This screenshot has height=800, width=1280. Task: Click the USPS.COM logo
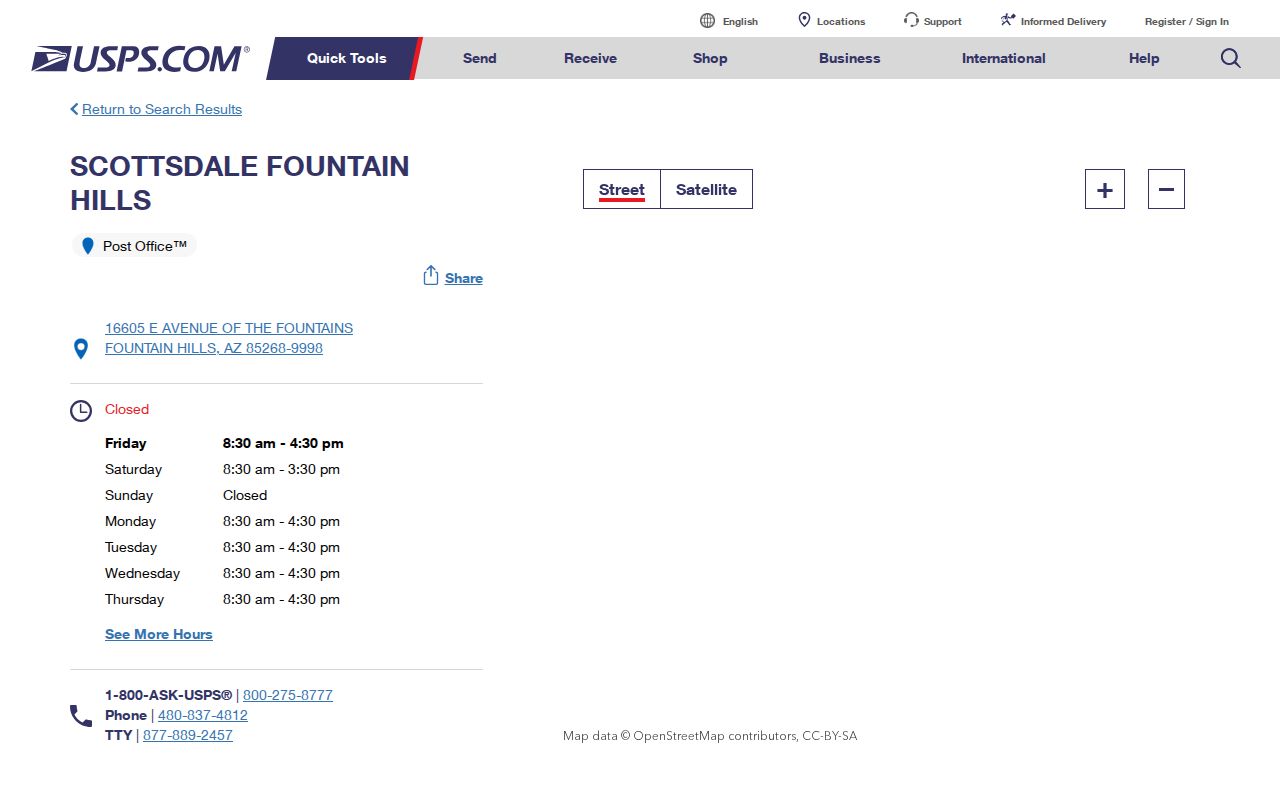140,59
